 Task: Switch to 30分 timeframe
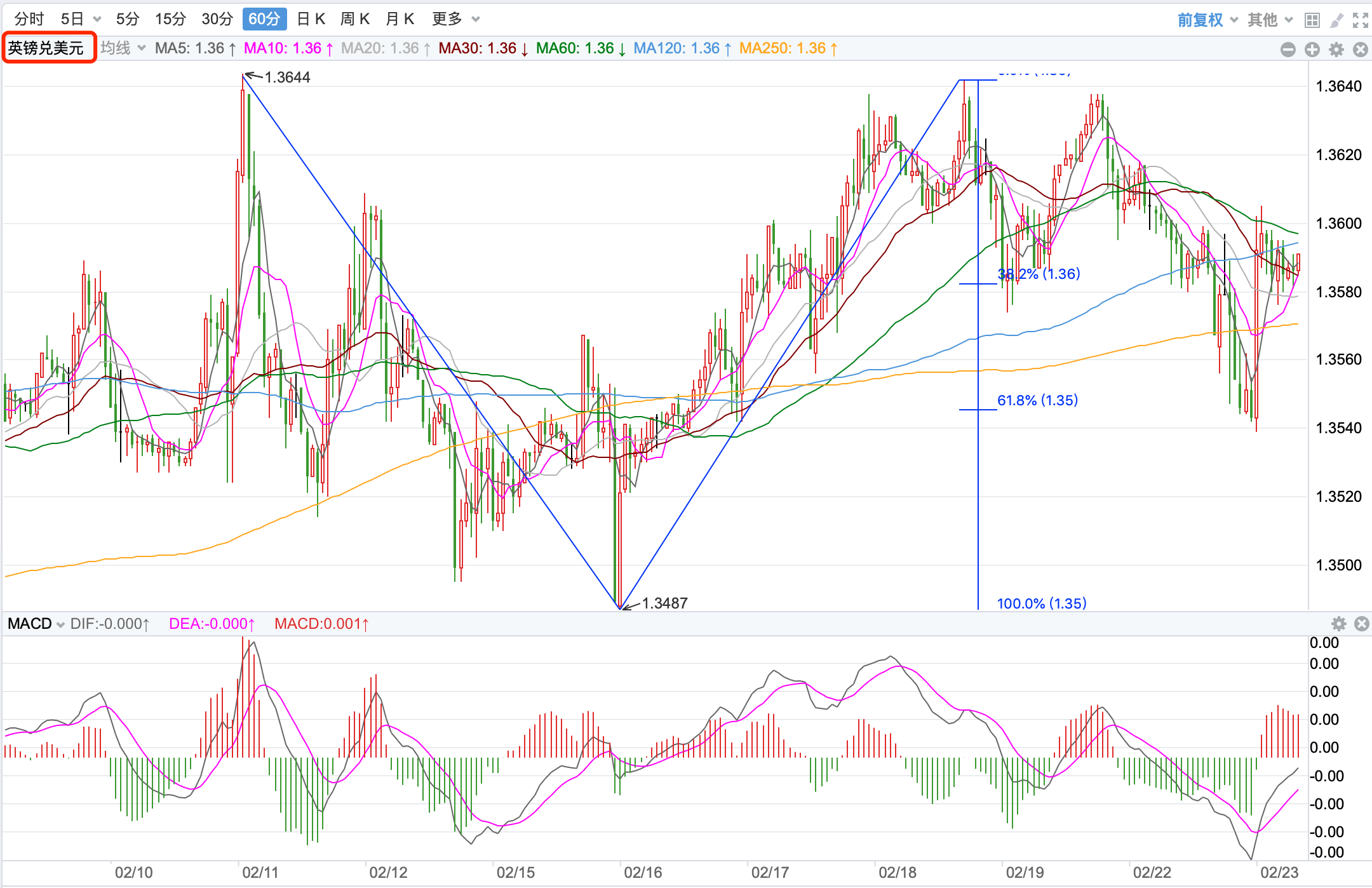click(x=217, y=19)
